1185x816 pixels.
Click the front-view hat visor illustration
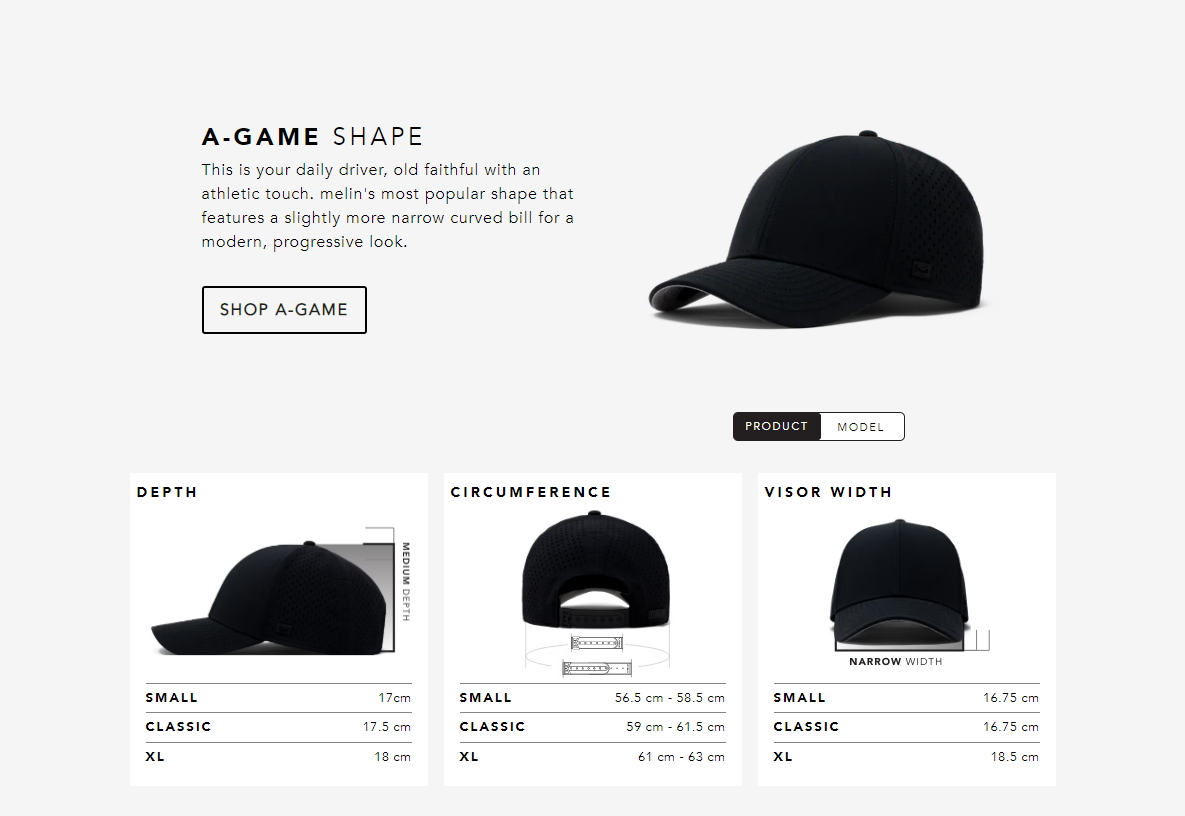(x=899, y=584)
